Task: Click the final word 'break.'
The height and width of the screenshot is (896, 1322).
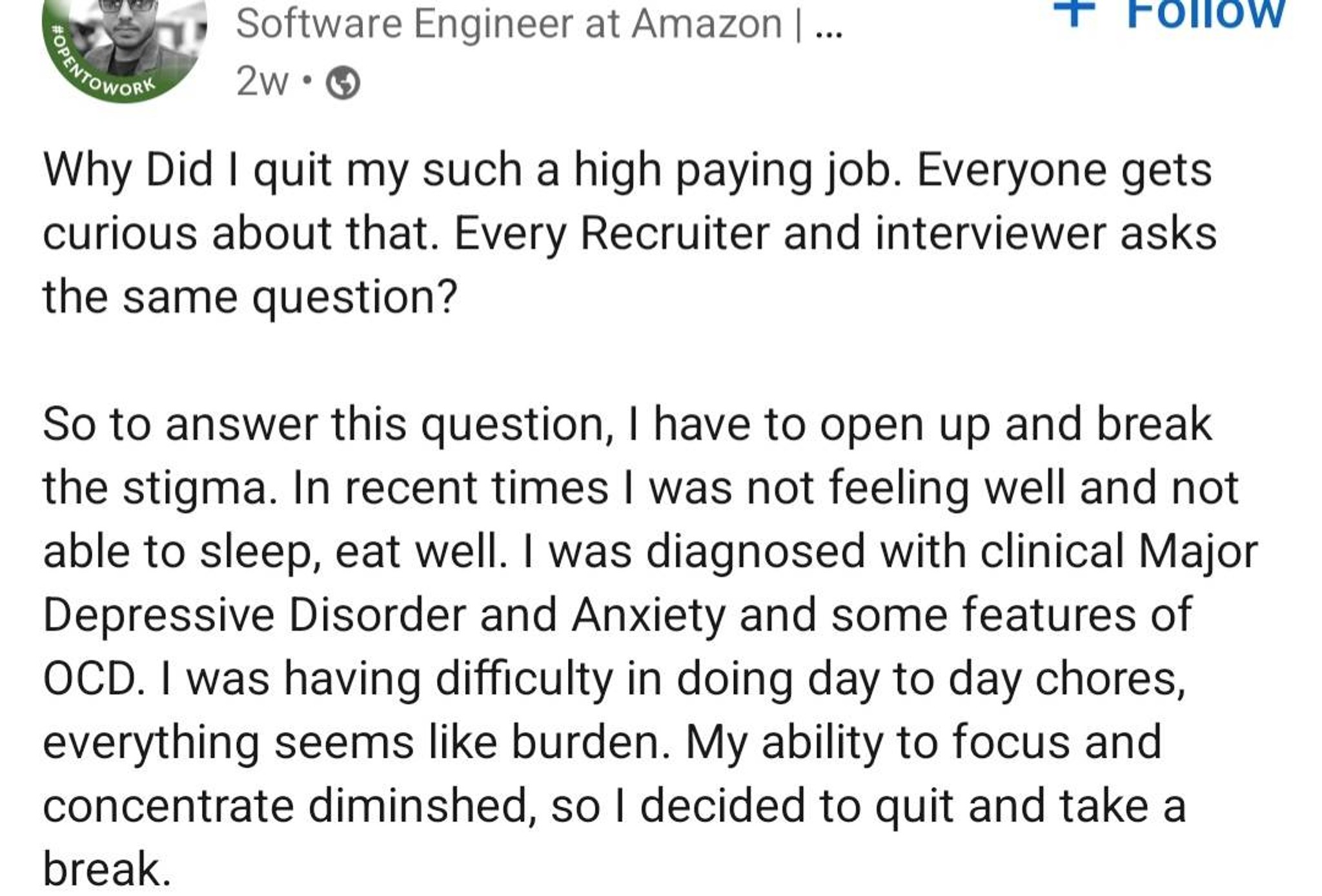Action: pyautogui.click(x=107, y=870)
